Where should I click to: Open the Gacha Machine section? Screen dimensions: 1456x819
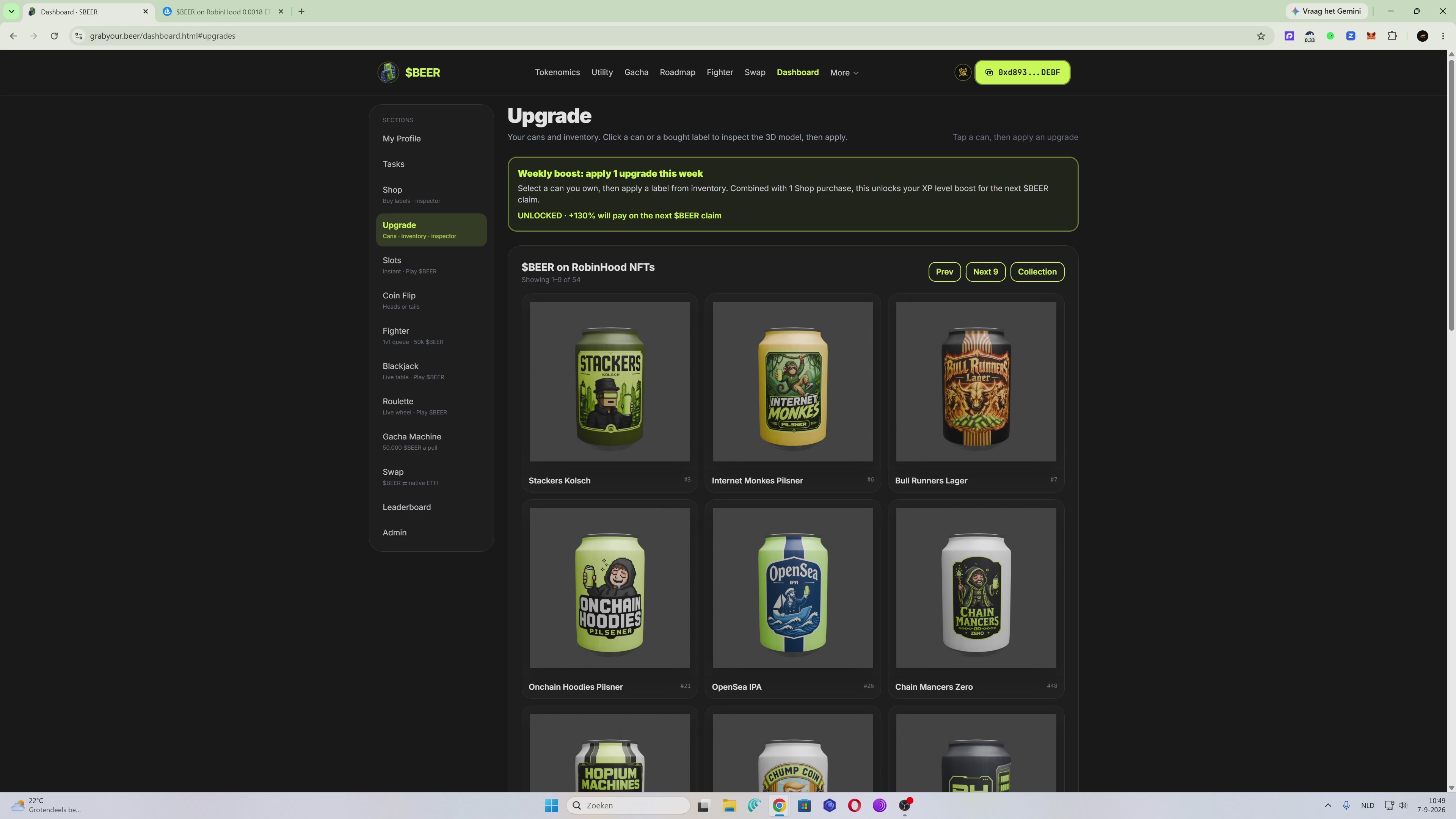pyautogui.click(x=431, y=441)
